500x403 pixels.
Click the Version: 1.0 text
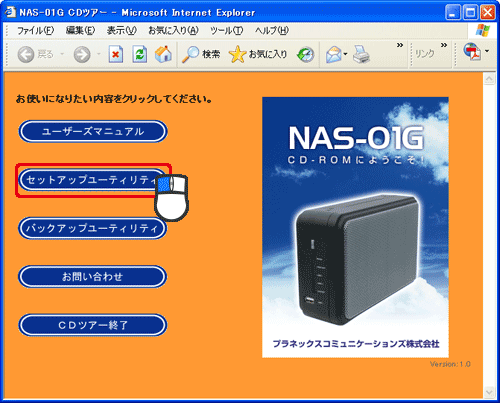coord(450,364)
